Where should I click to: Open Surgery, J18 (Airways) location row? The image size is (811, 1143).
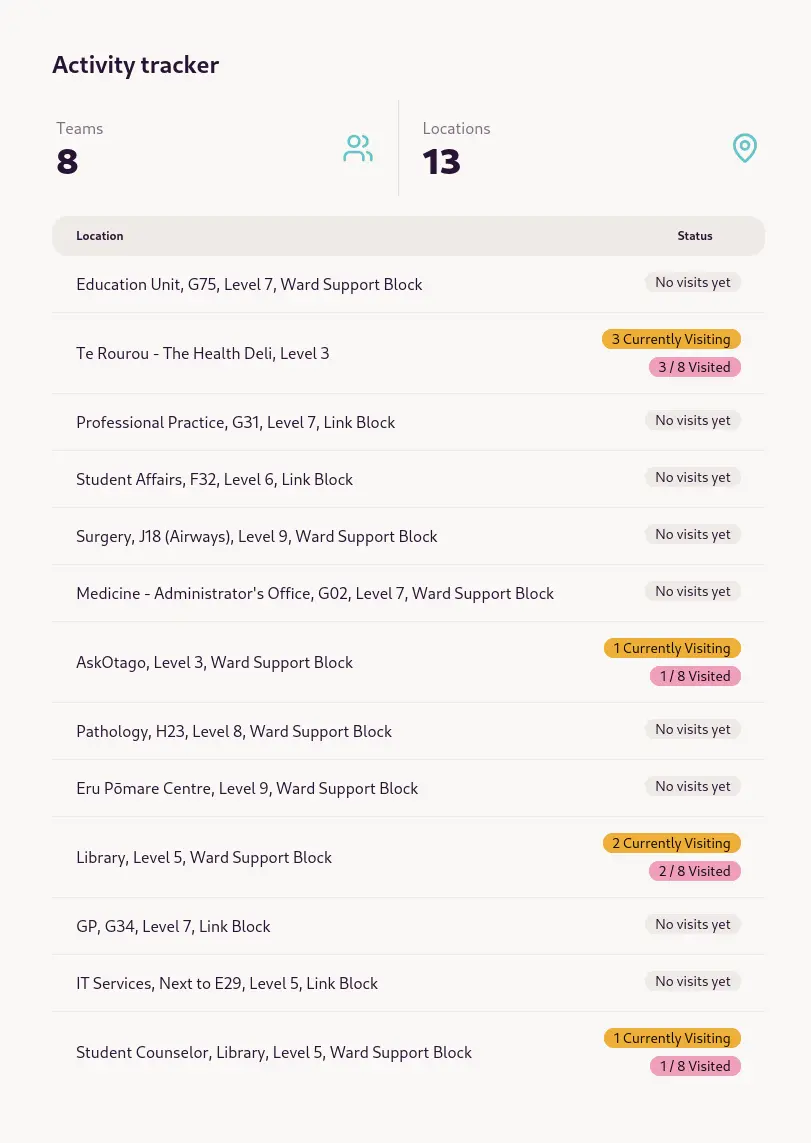[x=408, y=537]
